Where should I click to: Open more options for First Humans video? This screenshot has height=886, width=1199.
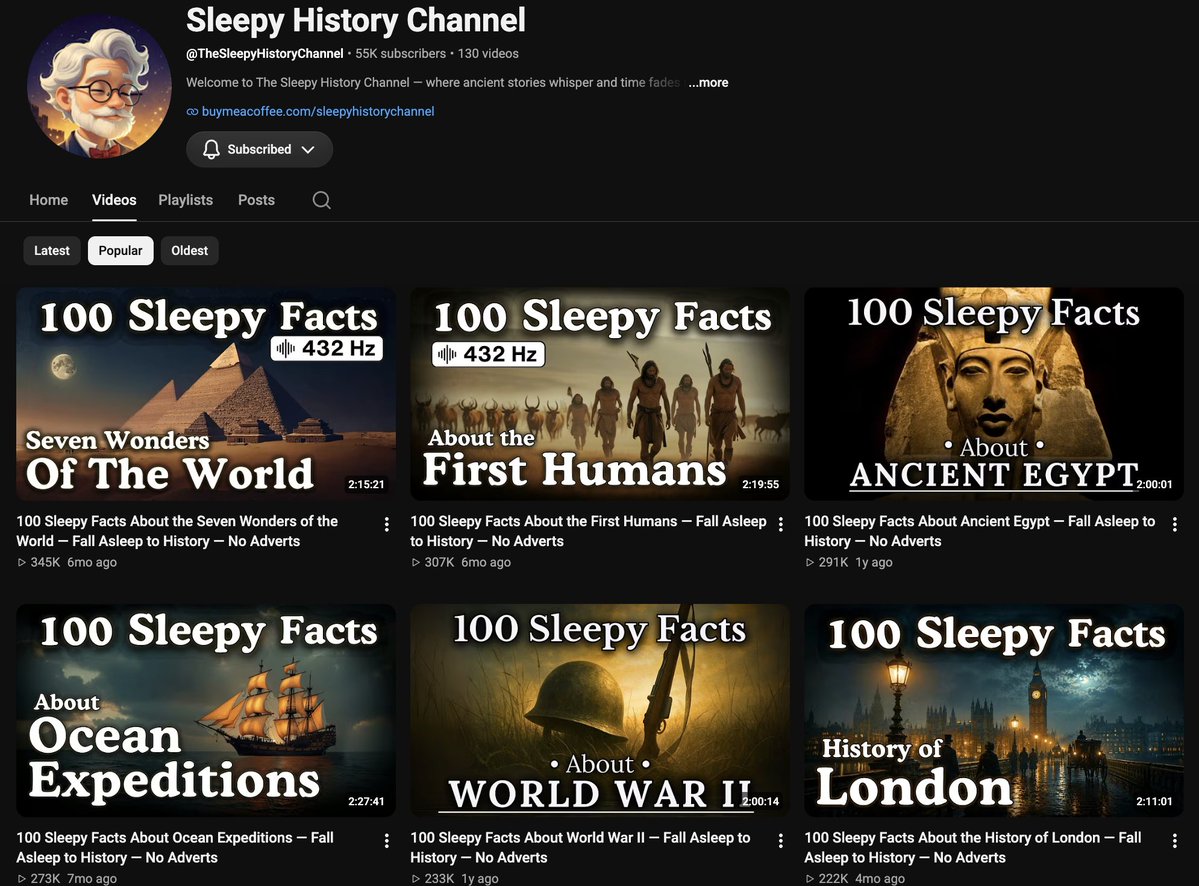coord(781,524)
